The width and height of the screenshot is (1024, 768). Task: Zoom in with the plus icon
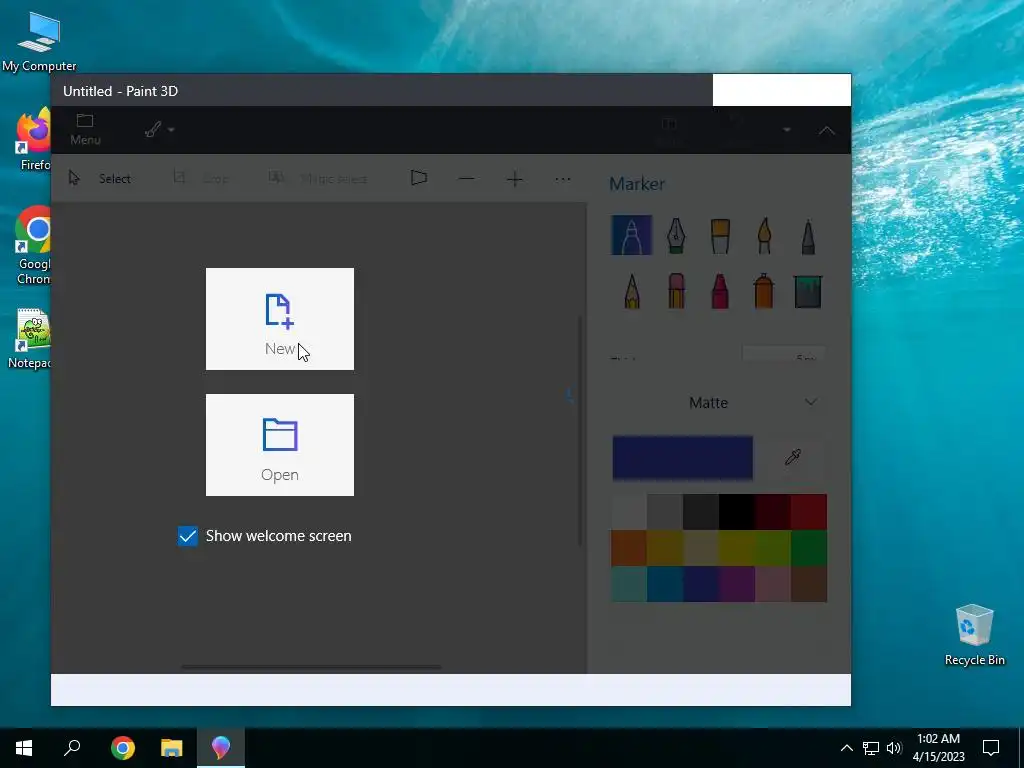tap(515, 178)
